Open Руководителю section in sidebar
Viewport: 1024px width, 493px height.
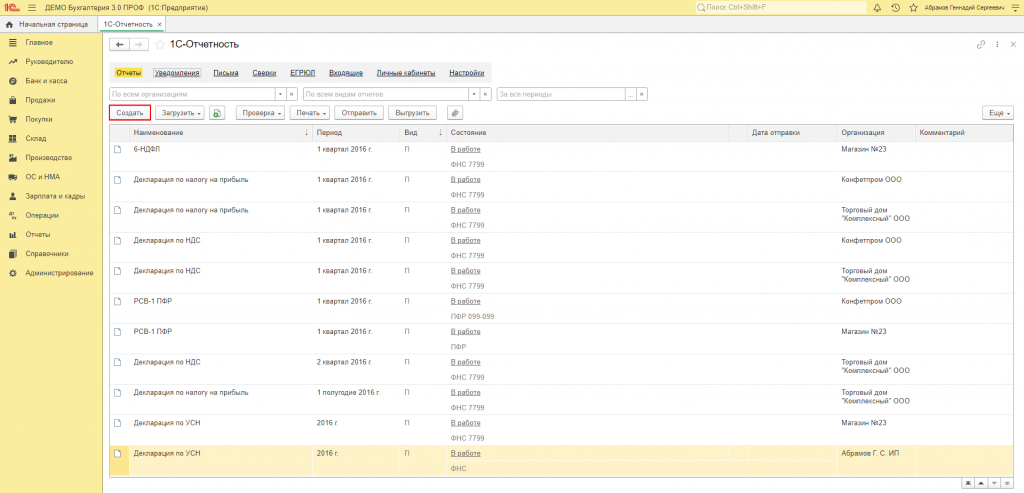point(49,61)
